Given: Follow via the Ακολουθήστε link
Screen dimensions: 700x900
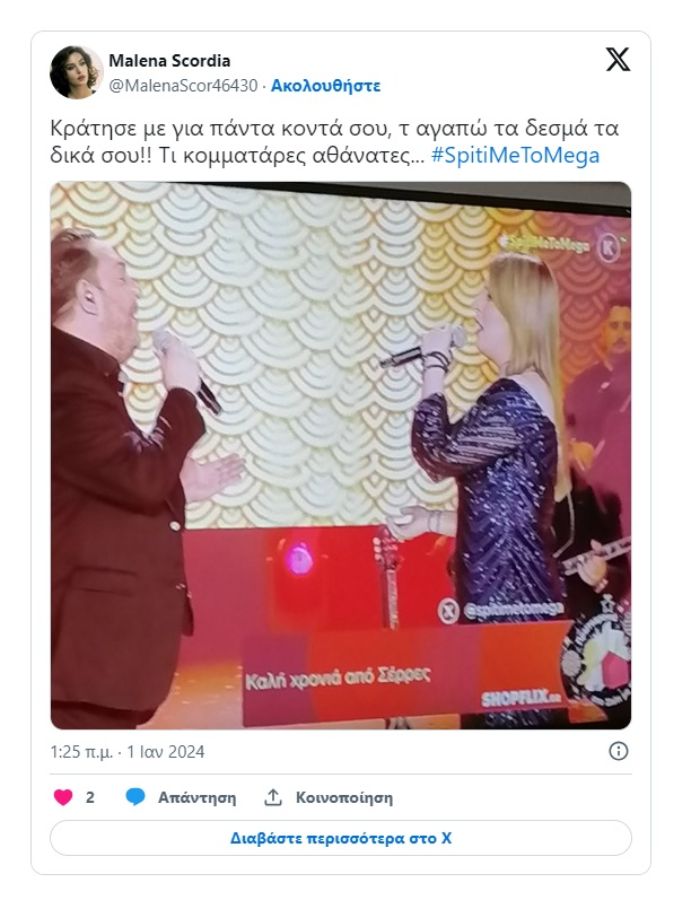Looking at the screenshot, I should point(325,86).
